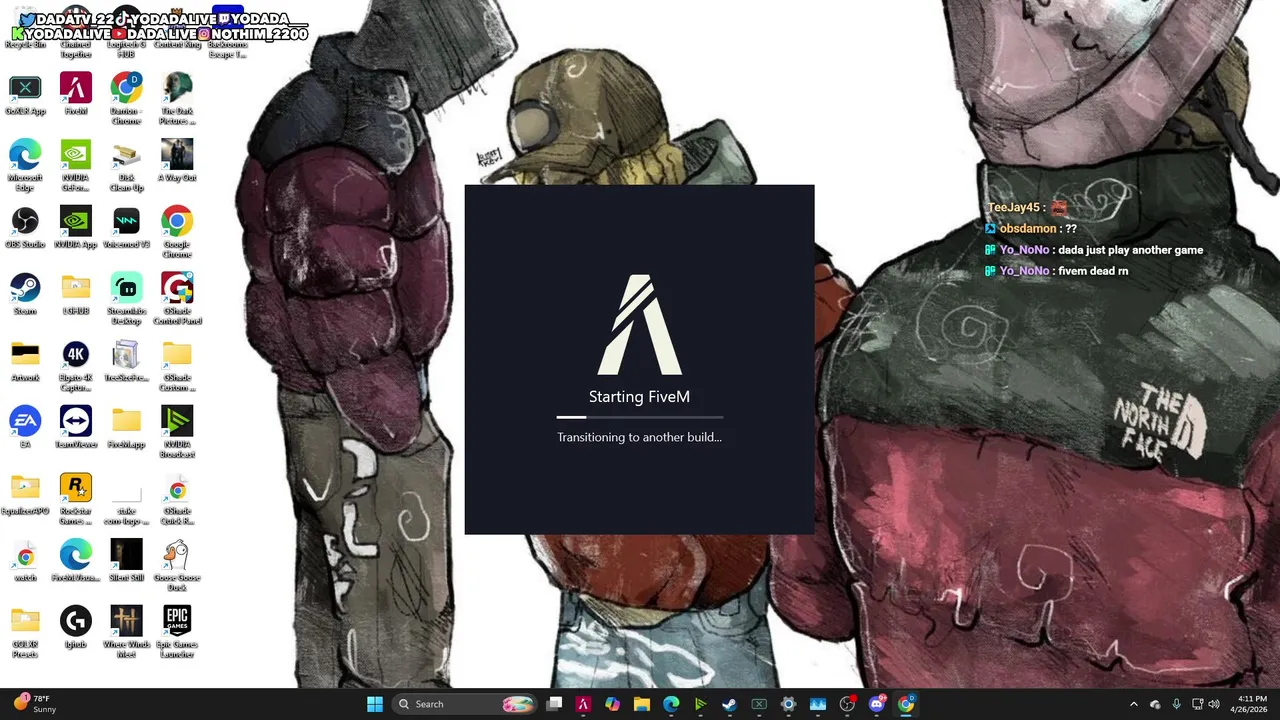Image resolution: width=1280 pixels, height=720 pixels.
Task: Open Steam from the taskbar
Action: [729, 704]
